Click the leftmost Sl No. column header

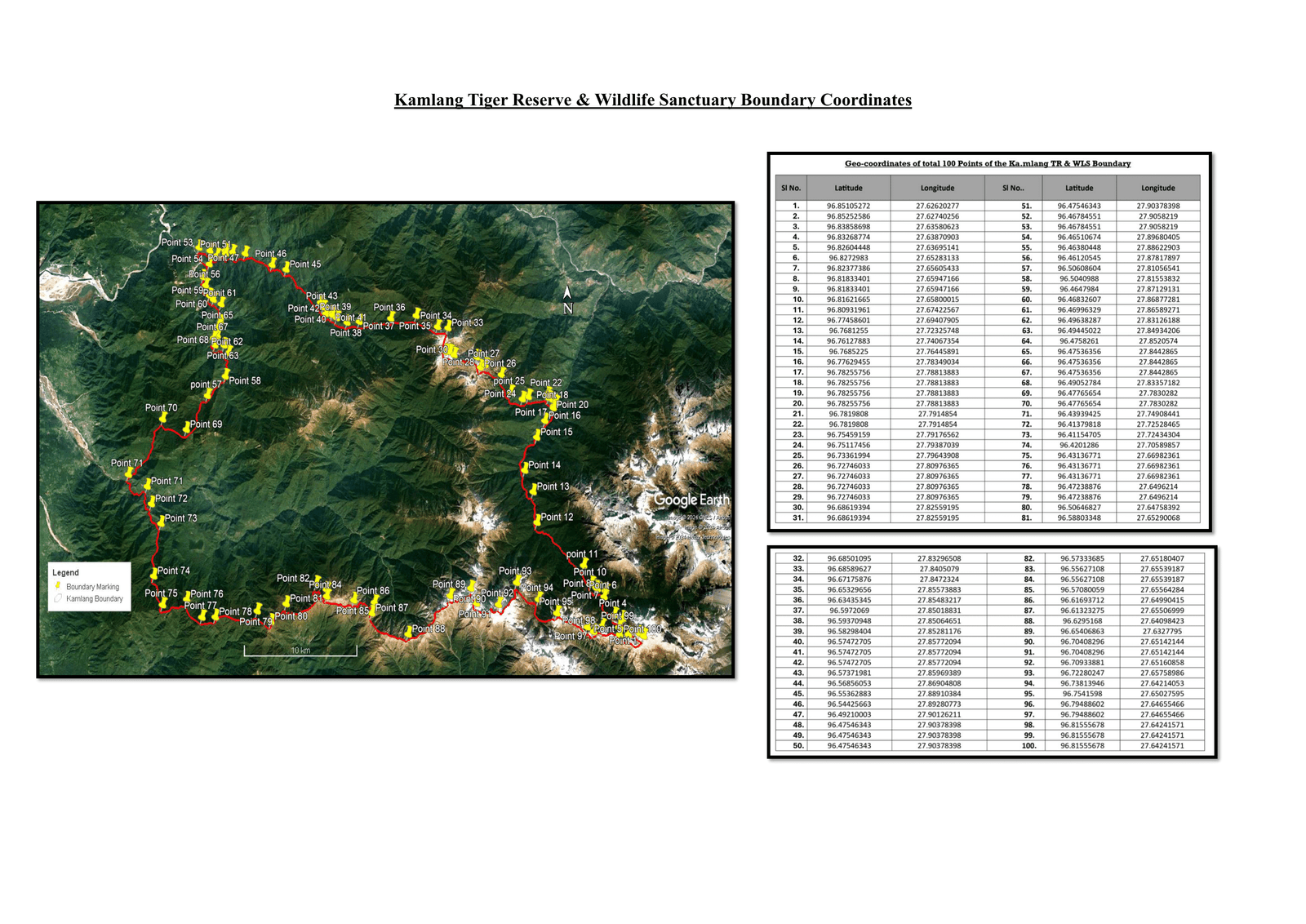pos(791,188)
